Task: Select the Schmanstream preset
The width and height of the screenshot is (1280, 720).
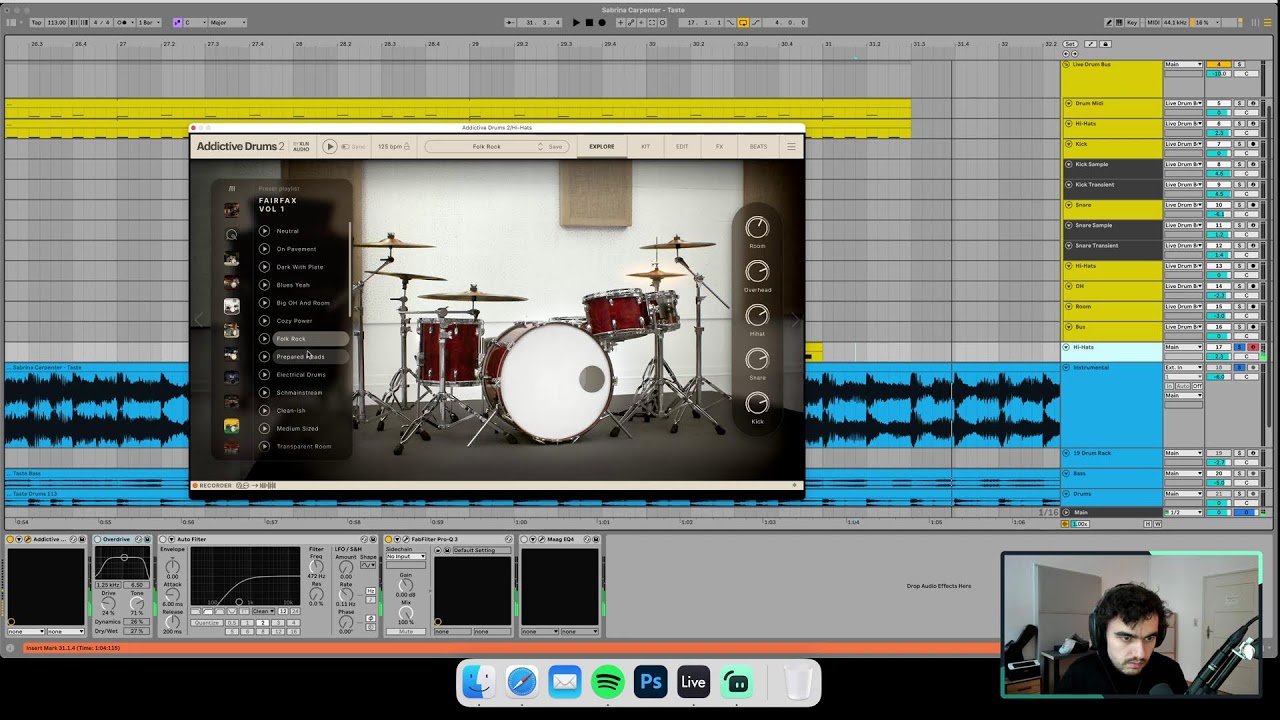Action: click(299, 393)
